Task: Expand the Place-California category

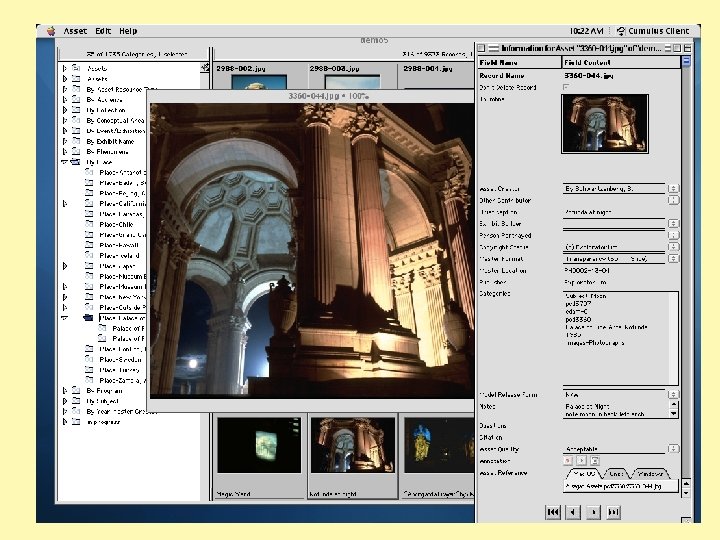Action: pyautogui.click(x=65, y=203)
